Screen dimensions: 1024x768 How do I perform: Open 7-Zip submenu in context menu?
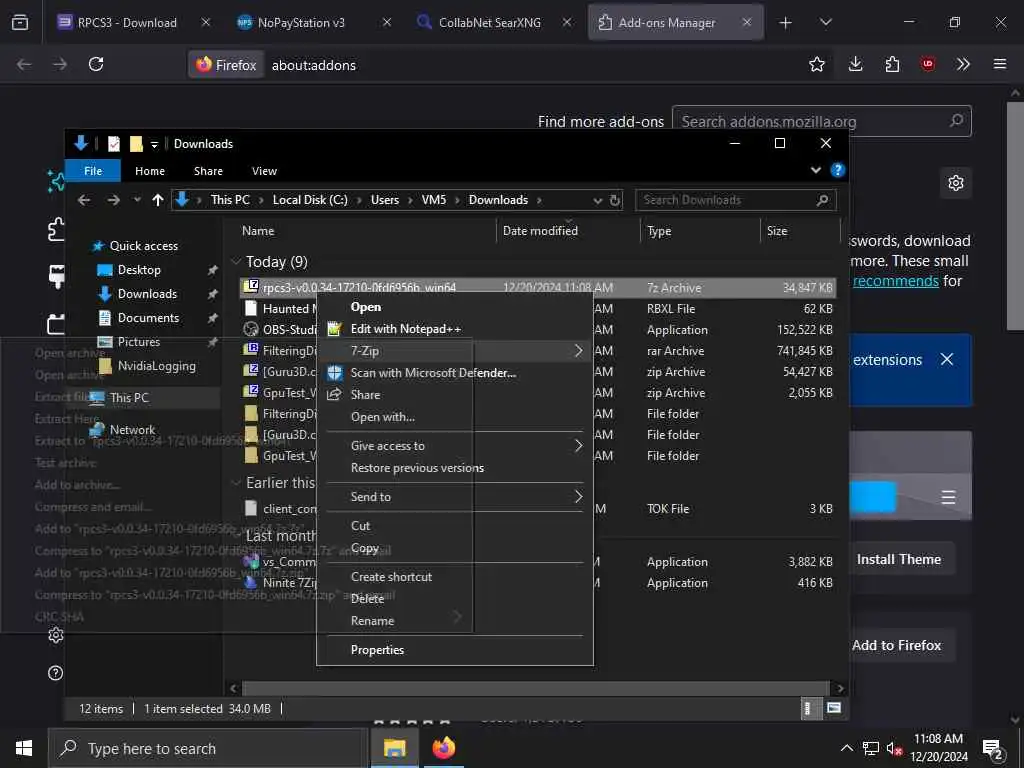coord(455,351)
